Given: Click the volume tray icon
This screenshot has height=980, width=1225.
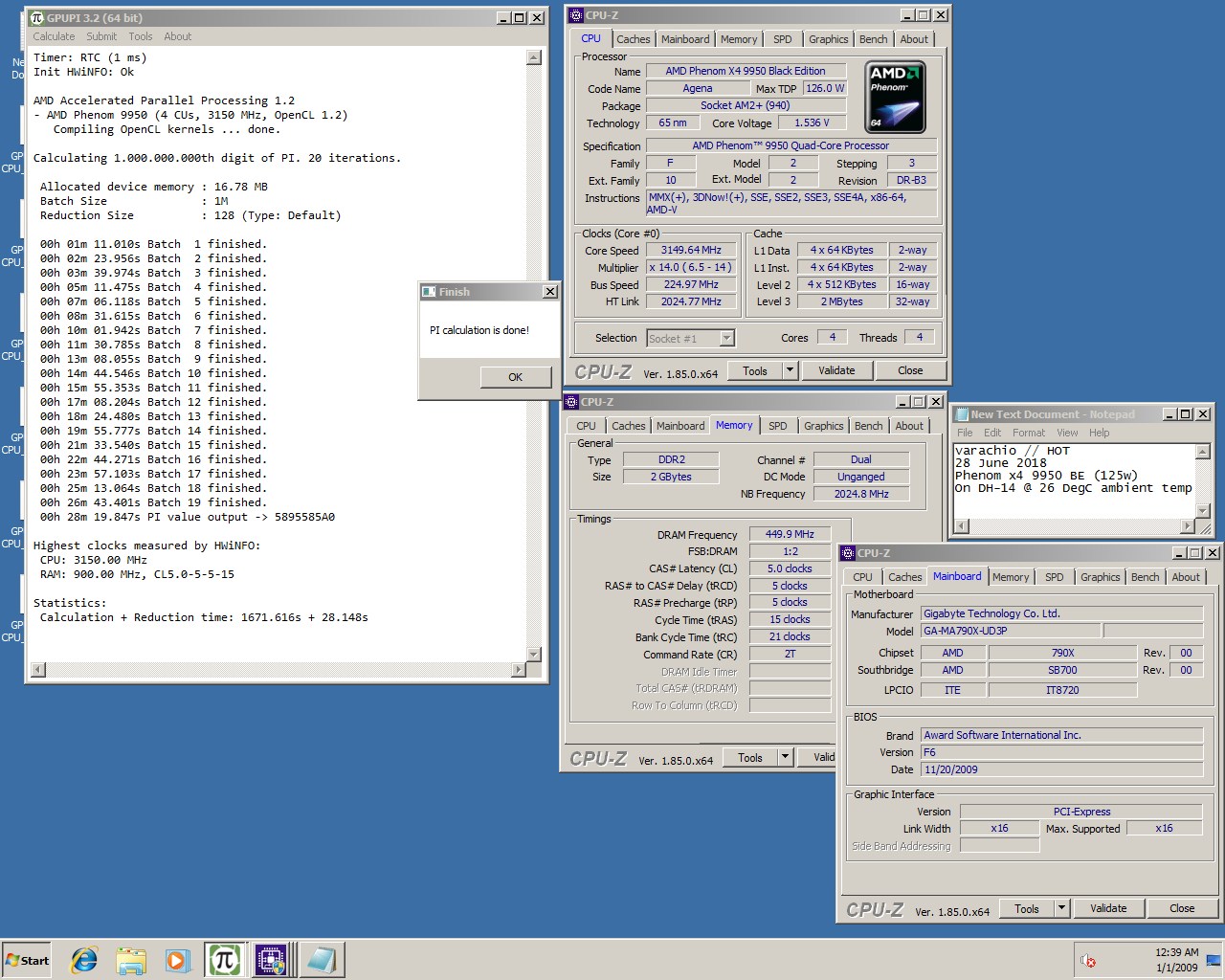Looking at the screenshot, I should pos(1087,961).
